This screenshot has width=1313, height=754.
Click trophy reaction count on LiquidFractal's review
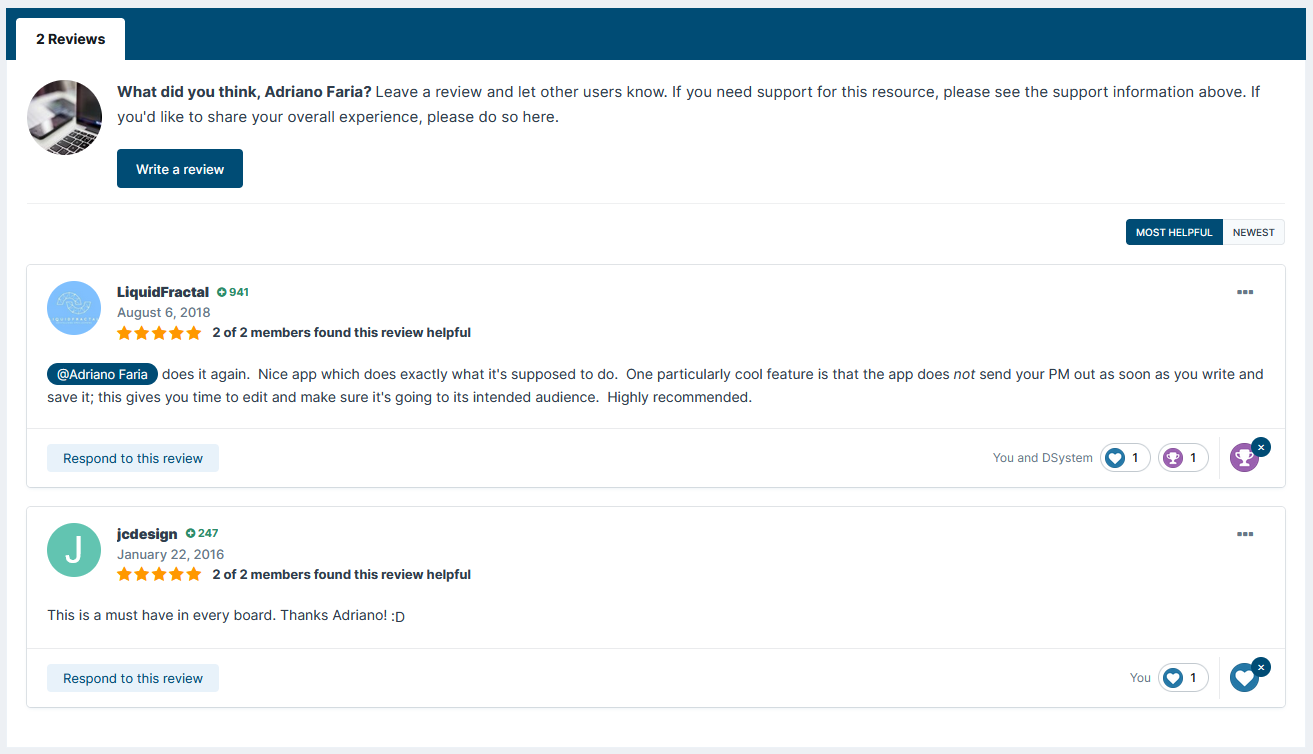coord(1183,458)
